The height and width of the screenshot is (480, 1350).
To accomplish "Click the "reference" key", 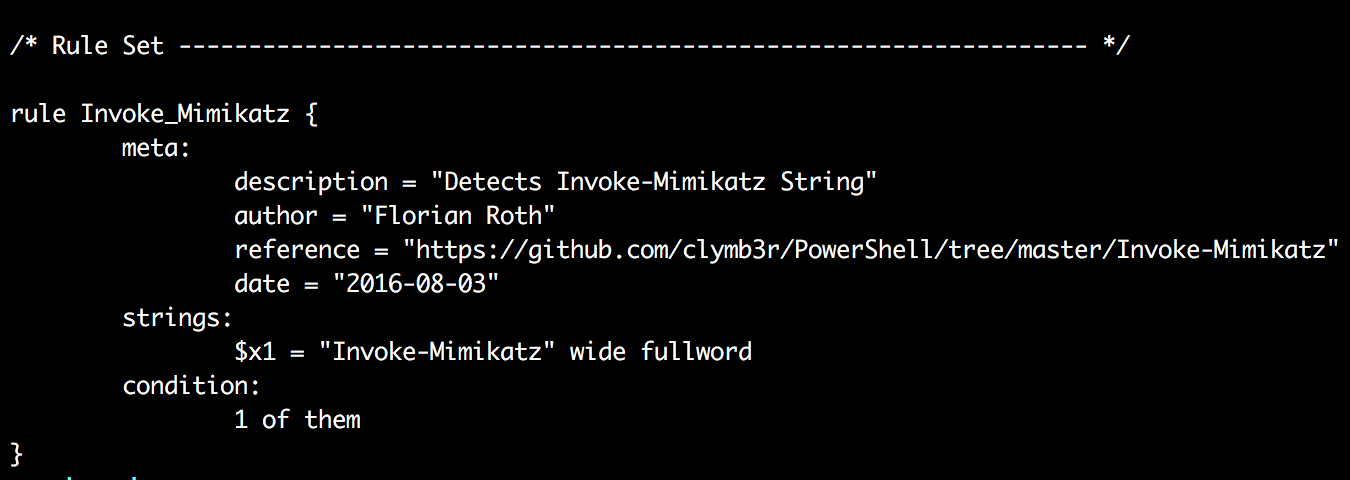I will coord(296,250).
